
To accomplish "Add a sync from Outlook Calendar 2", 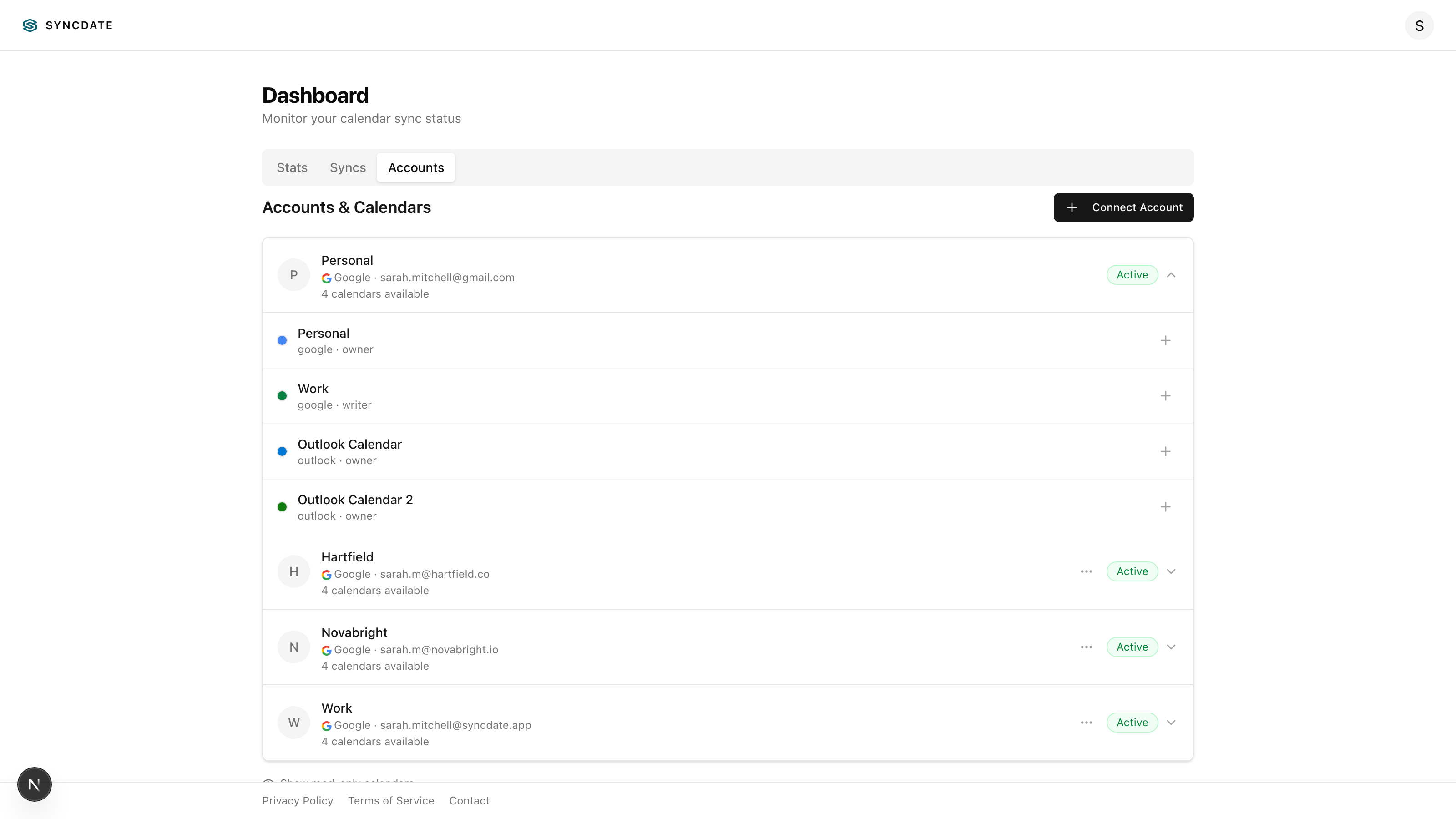I will click(x=1166, y=506).
